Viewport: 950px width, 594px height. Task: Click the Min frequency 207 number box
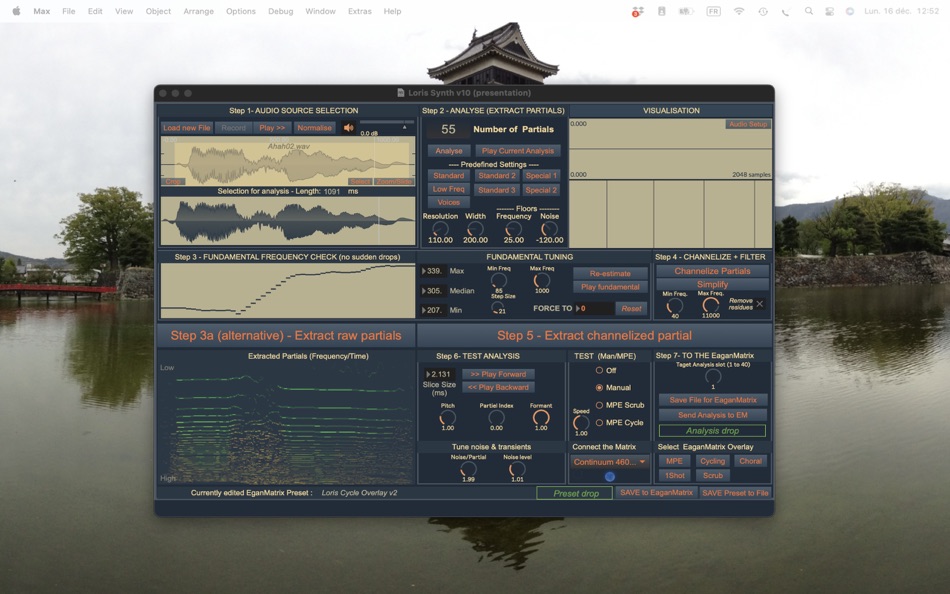[434, 310]
